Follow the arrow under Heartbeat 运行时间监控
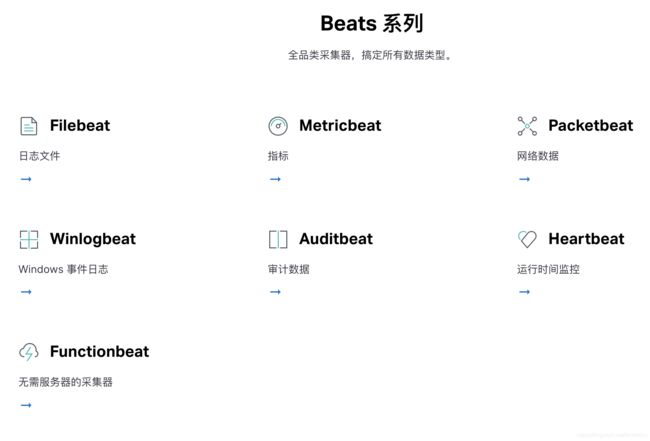This screenshot has height=441, width=650. click(x=524, y=292)
